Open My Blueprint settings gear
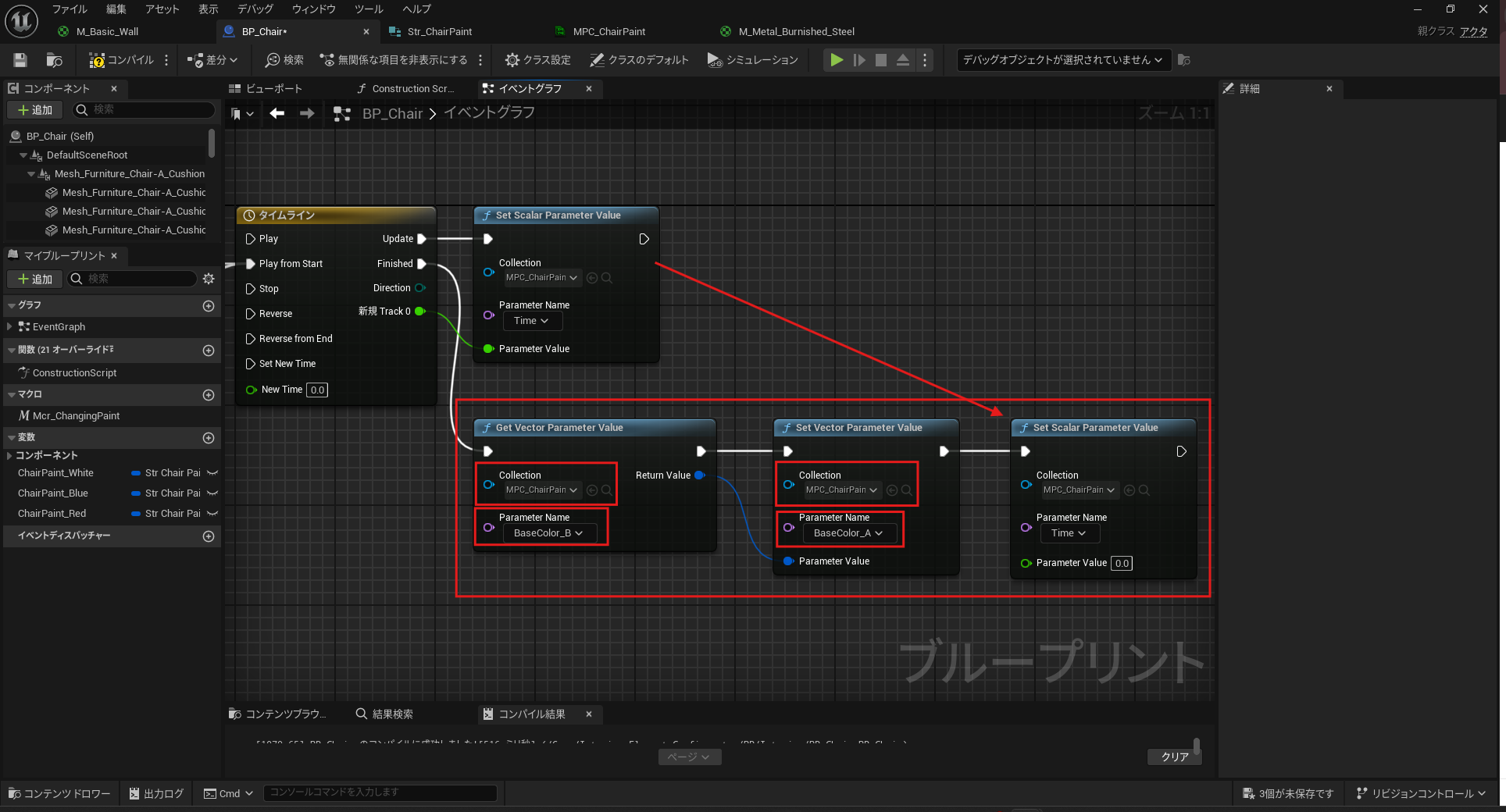This screenshot has width=1506, height=812. [x=209, y=279]
